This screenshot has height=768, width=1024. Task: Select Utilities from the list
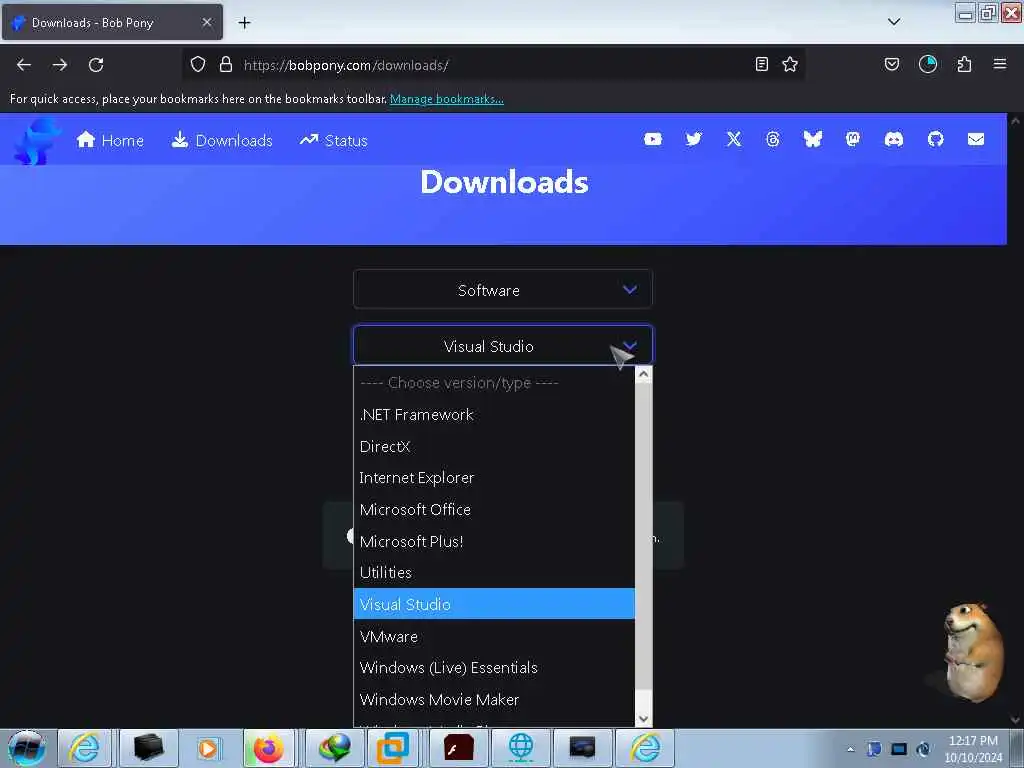494,573
